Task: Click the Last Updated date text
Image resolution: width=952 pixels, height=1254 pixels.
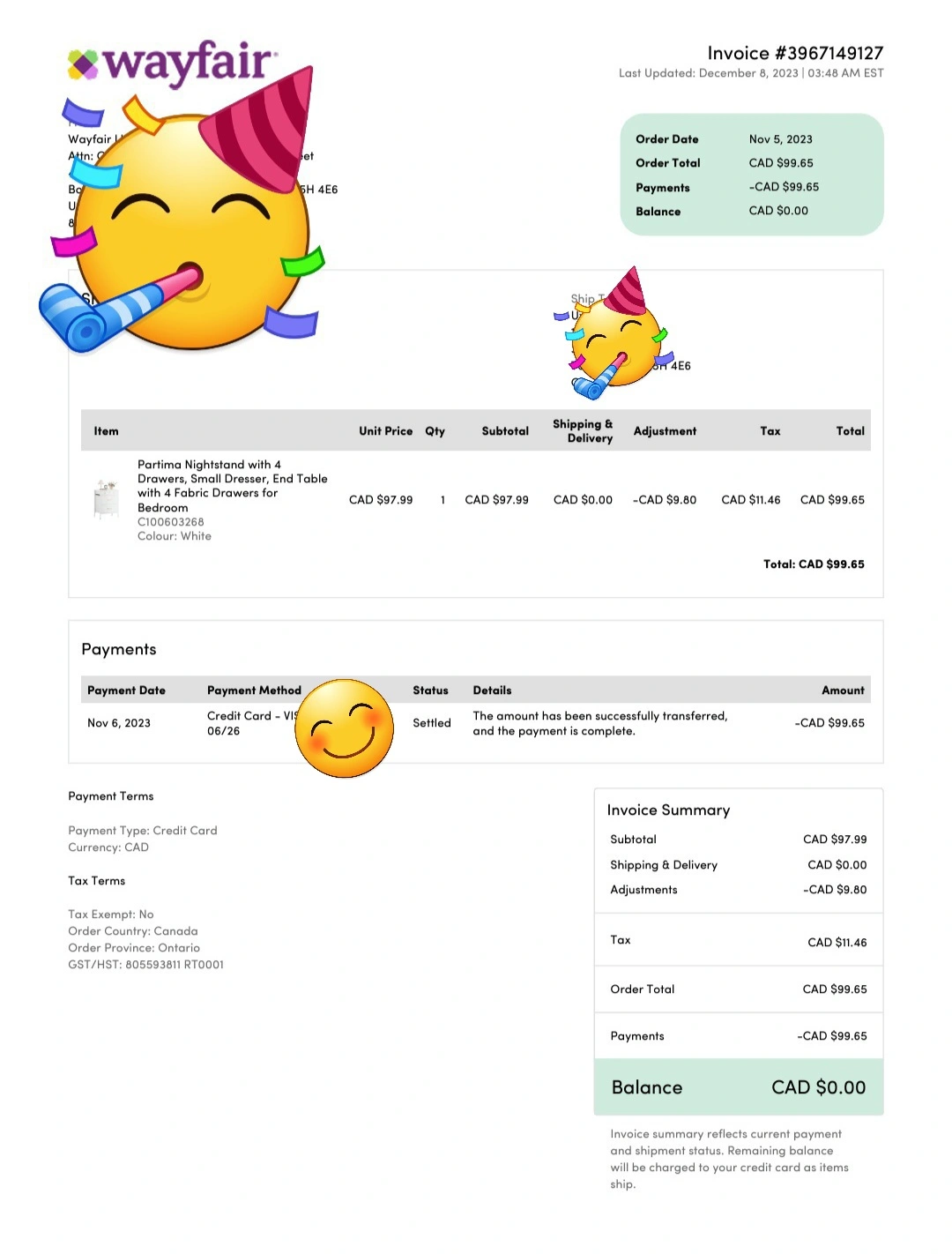Action: tap(751, 73)
